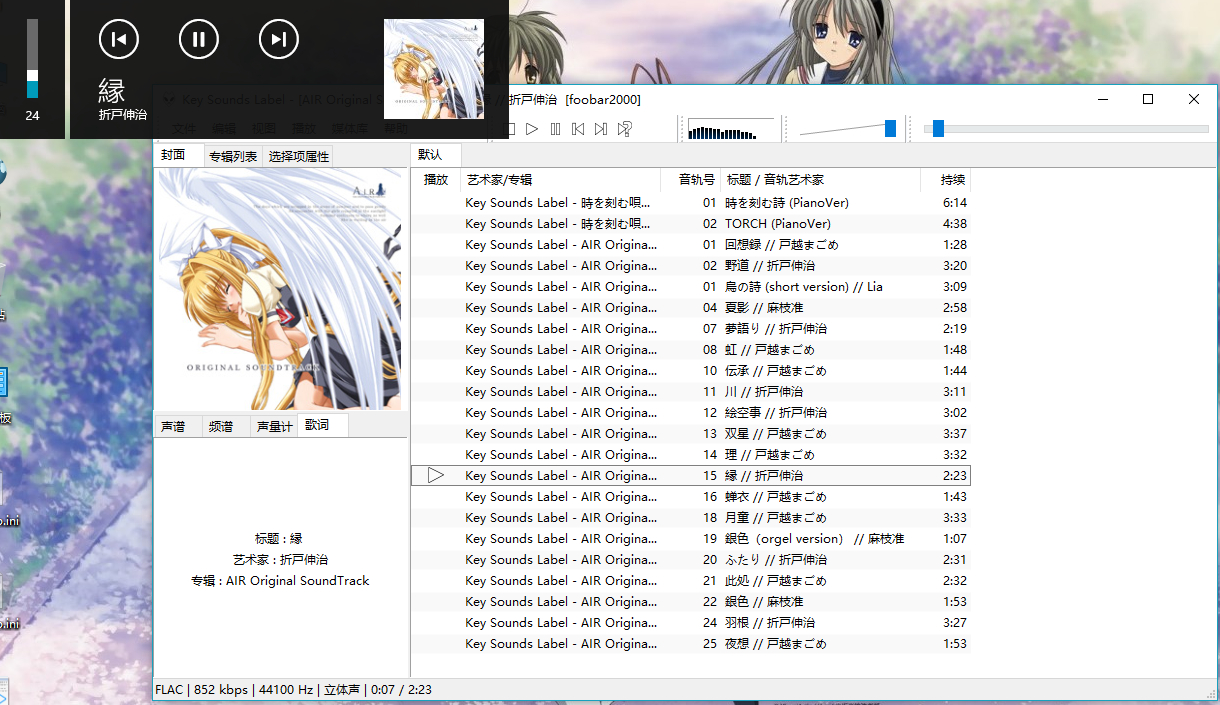Click foobar2000 toolbar Random playback button
1220x705 pixels.
[x=624, y=129]
